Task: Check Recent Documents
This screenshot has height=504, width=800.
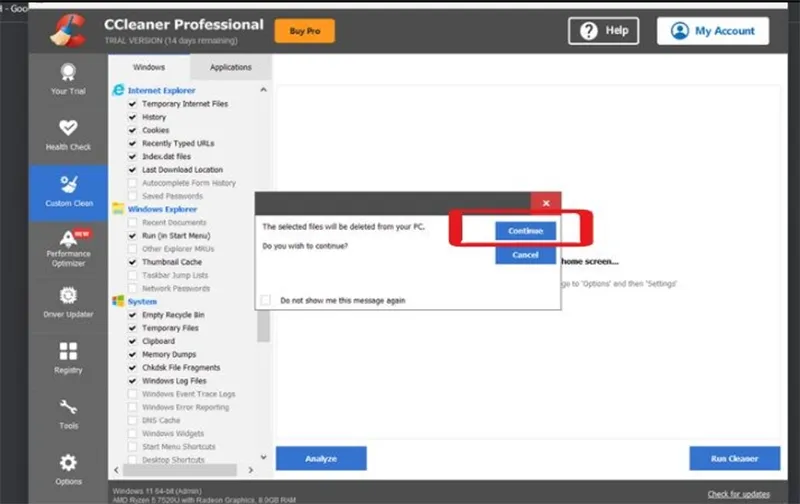Action: 132,222
